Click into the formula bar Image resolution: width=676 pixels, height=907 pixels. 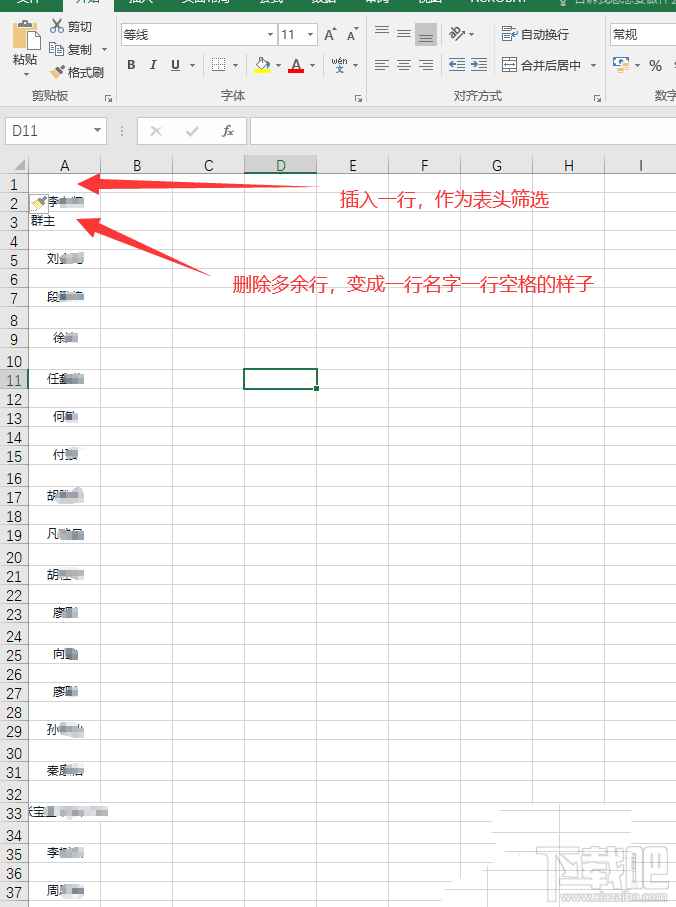(463, 131)
